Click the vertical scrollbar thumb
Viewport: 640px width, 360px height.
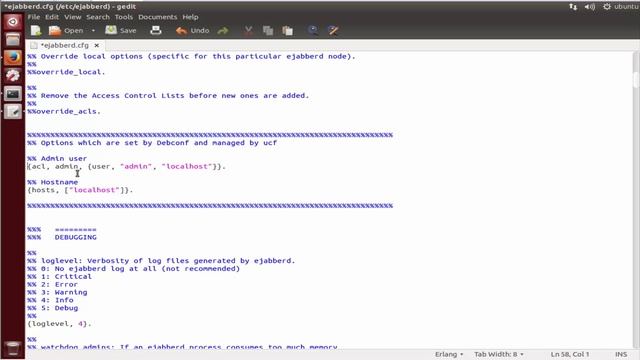(x=636, y=80)
